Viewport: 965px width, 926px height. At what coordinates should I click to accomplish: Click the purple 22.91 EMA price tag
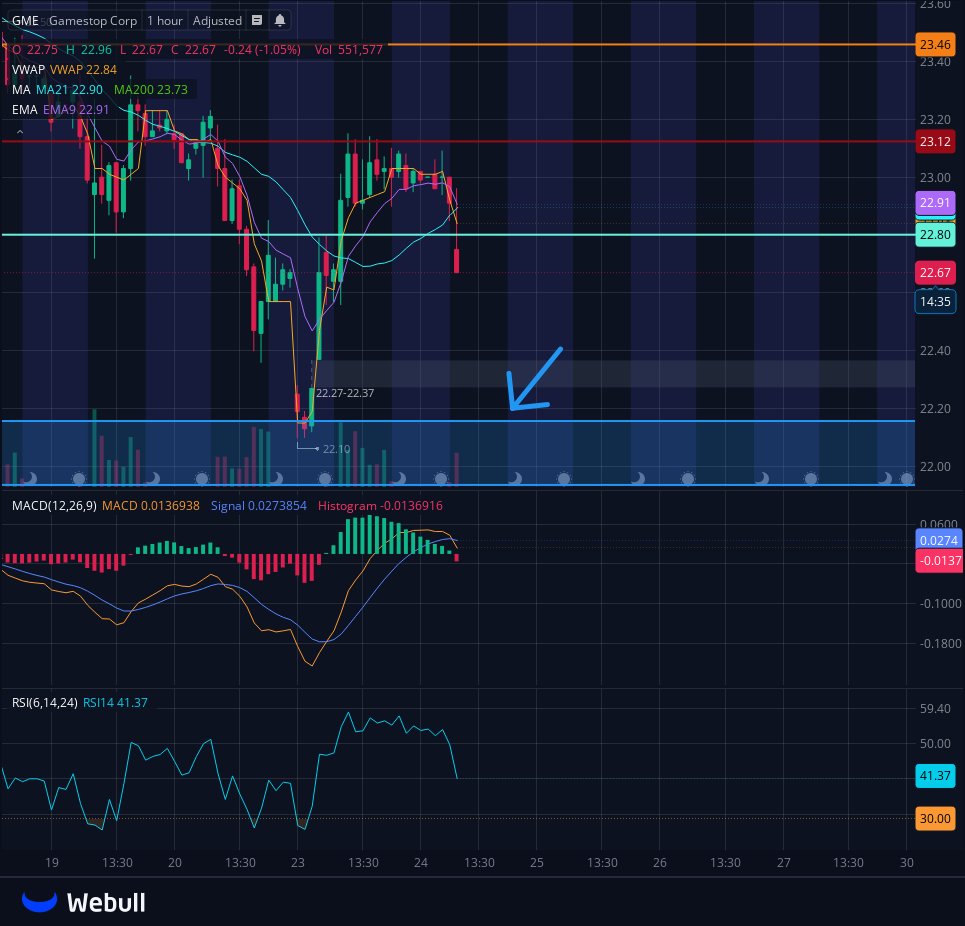935,202
